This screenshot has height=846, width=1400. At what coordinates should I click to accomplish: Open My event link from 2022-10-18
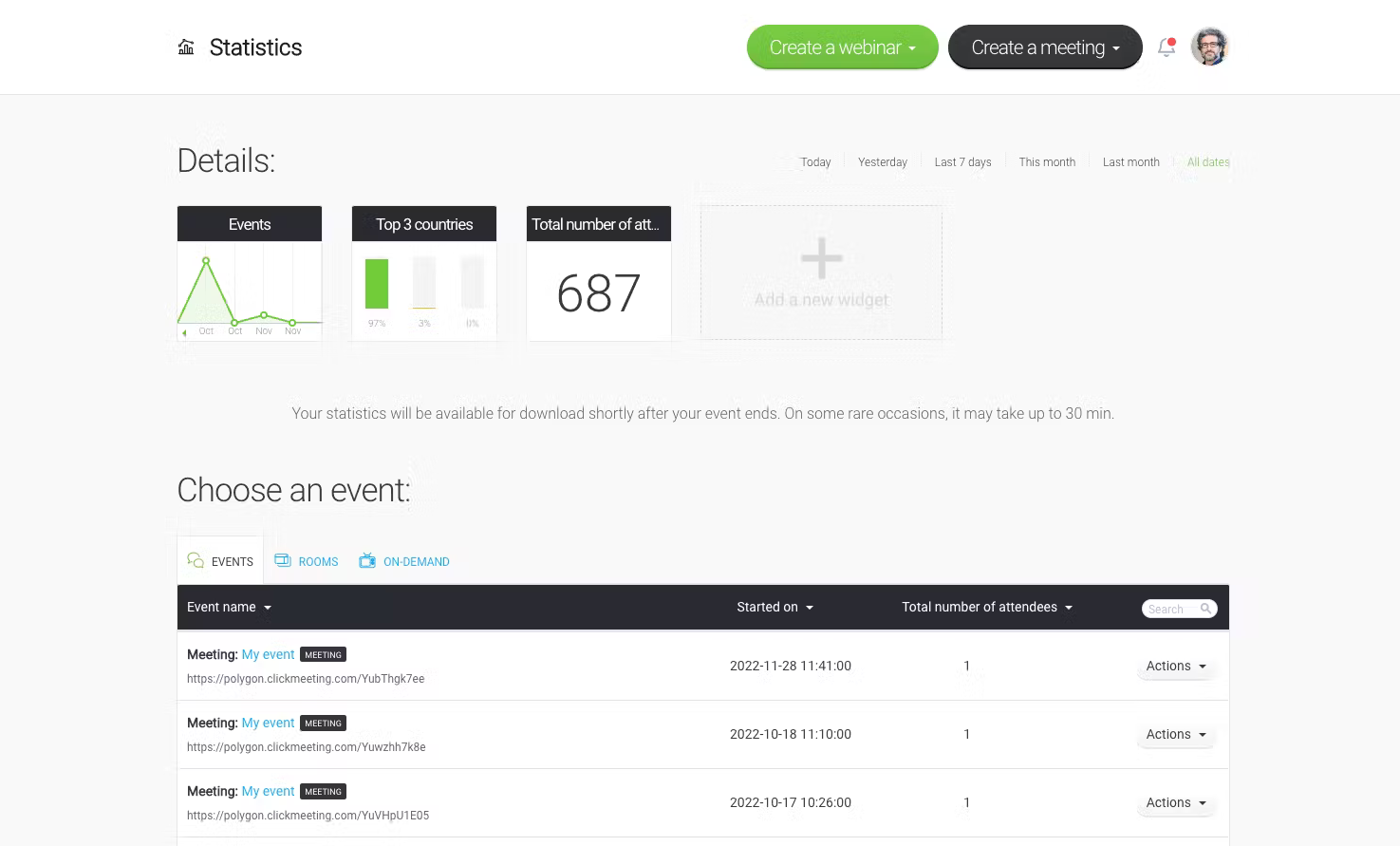[x=268, y=724]
